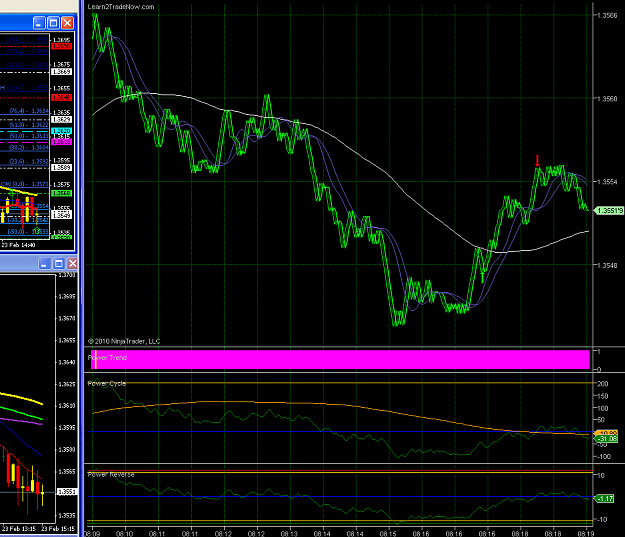
Task: Minimize the lower-left chart window
Action: [44, 264]
